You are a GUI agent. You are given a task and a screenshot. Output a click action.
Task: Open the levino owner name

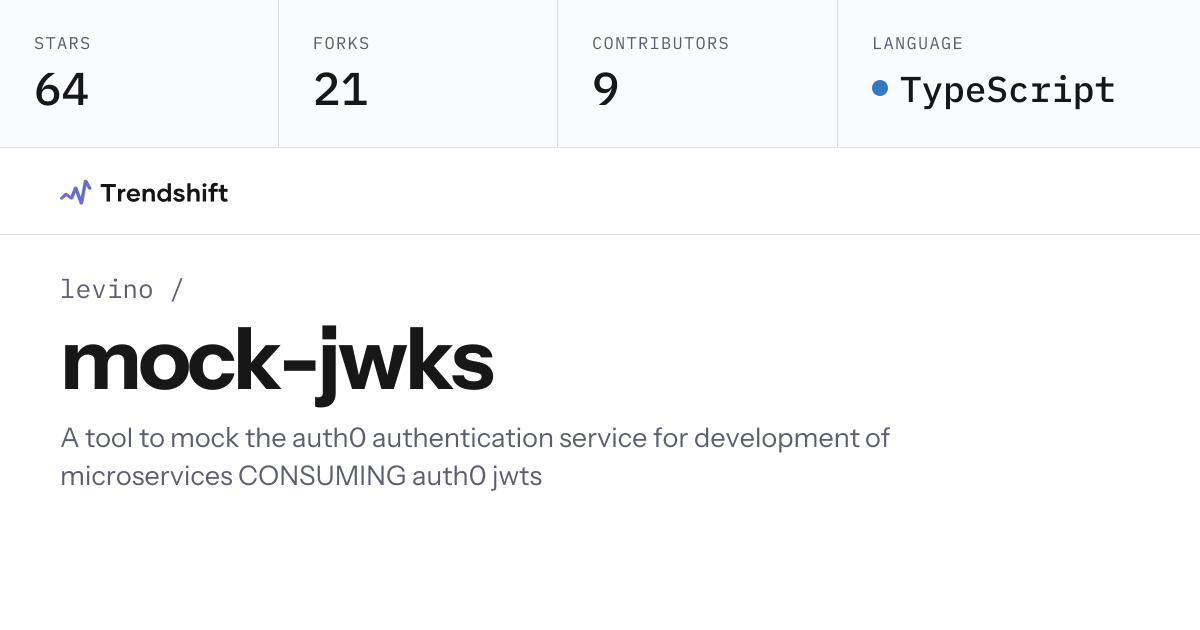click(x=107, y=290)
